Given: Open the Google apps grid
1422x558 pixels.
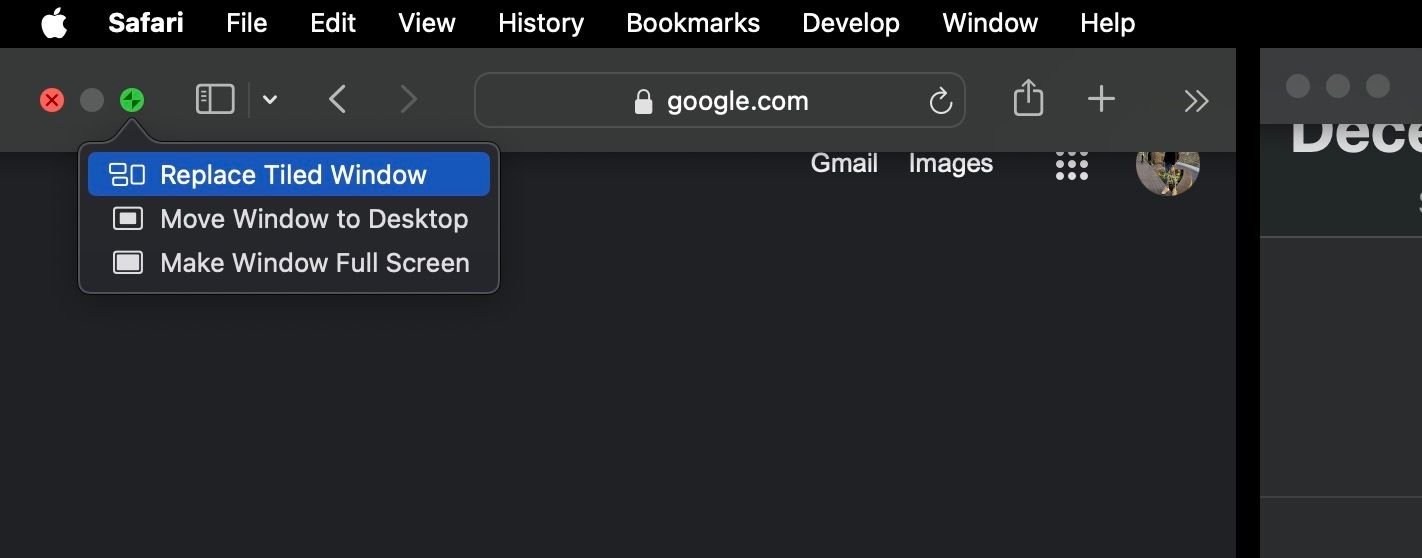Looking at the screenshot, I should (1071, 165).
